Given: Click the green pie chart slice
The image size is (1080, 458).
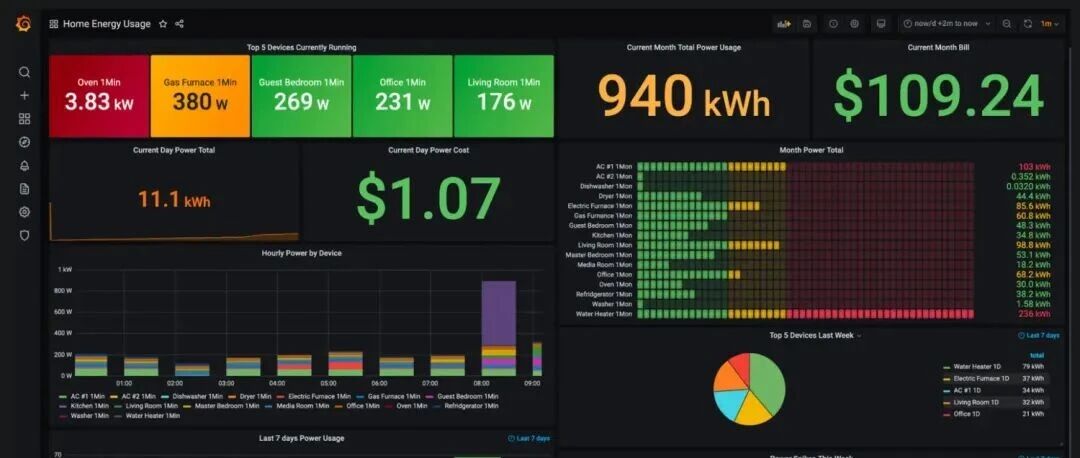Looking at the screenshot, I should click(768, 382).
